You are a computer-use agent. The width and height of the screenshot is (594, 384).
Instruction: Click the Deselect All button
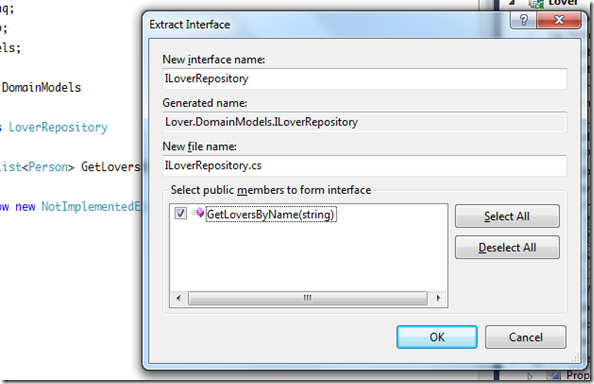click(x=507, y=247)
